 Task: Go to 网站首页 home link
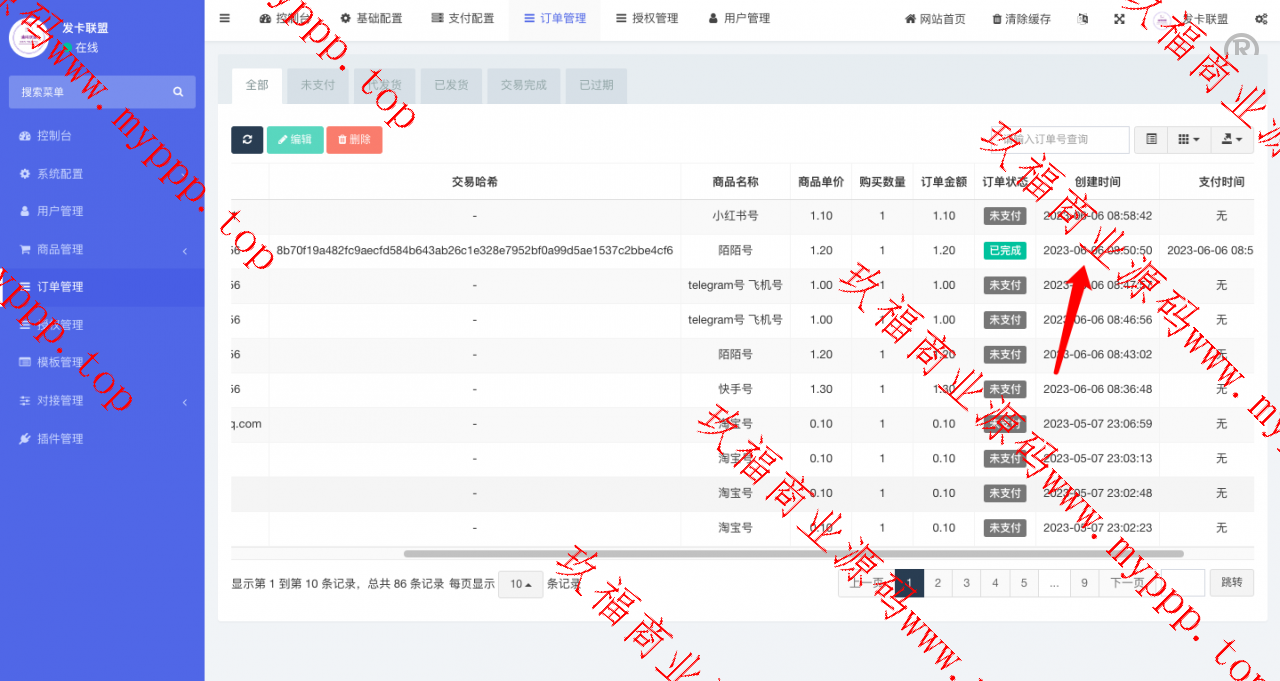click(x=935, y=19)
